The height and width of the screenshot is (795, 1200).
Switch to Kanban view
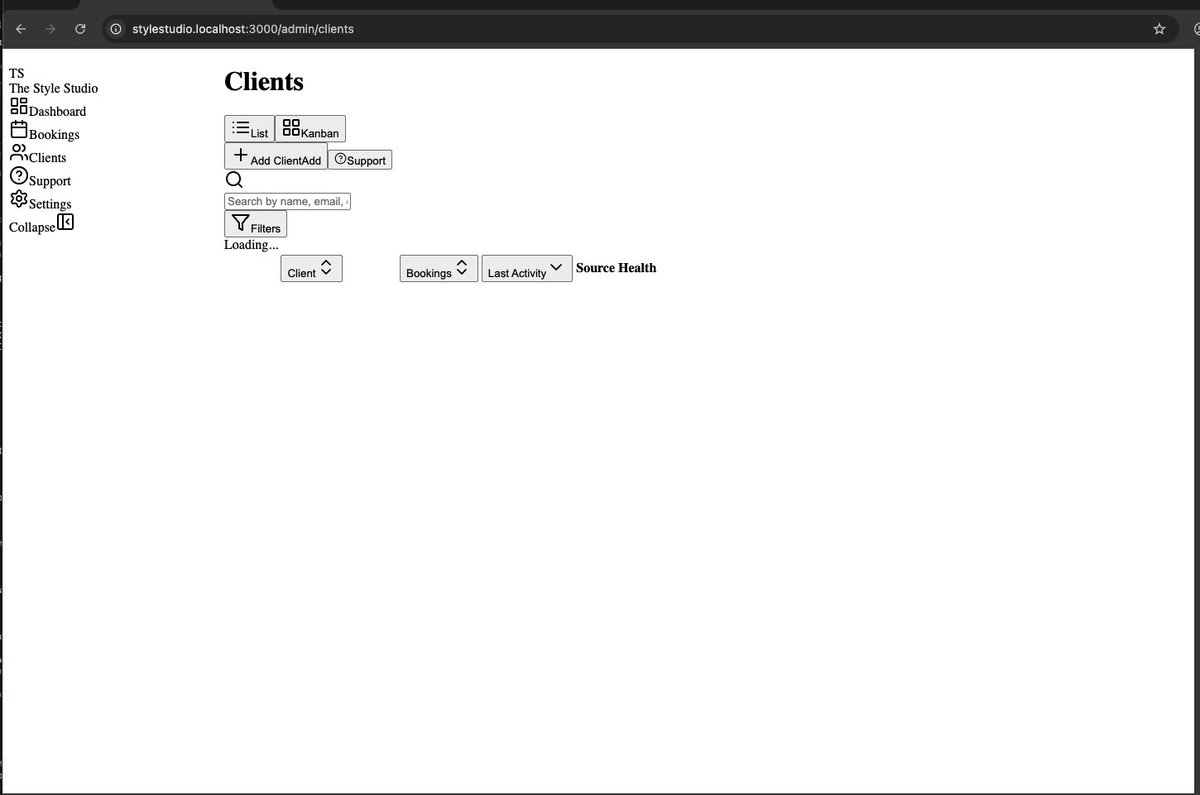coord(310,128)
